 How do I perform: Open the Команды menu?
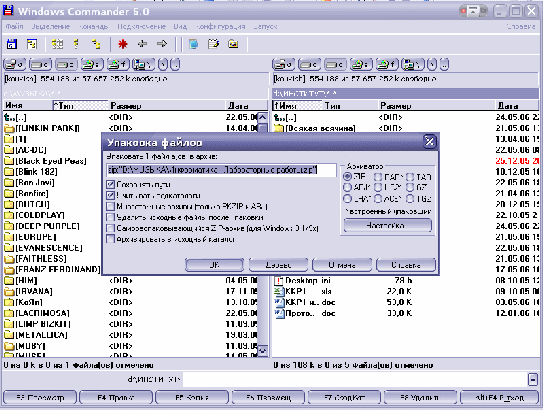tap(94, 26)
